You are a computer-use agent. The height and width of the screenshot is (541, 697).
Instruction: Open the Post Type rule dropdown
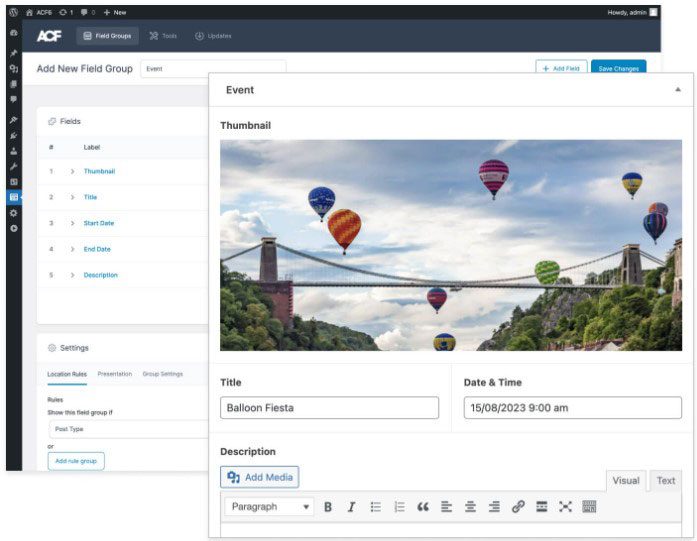pyautogui.click(x=128, y=429)
